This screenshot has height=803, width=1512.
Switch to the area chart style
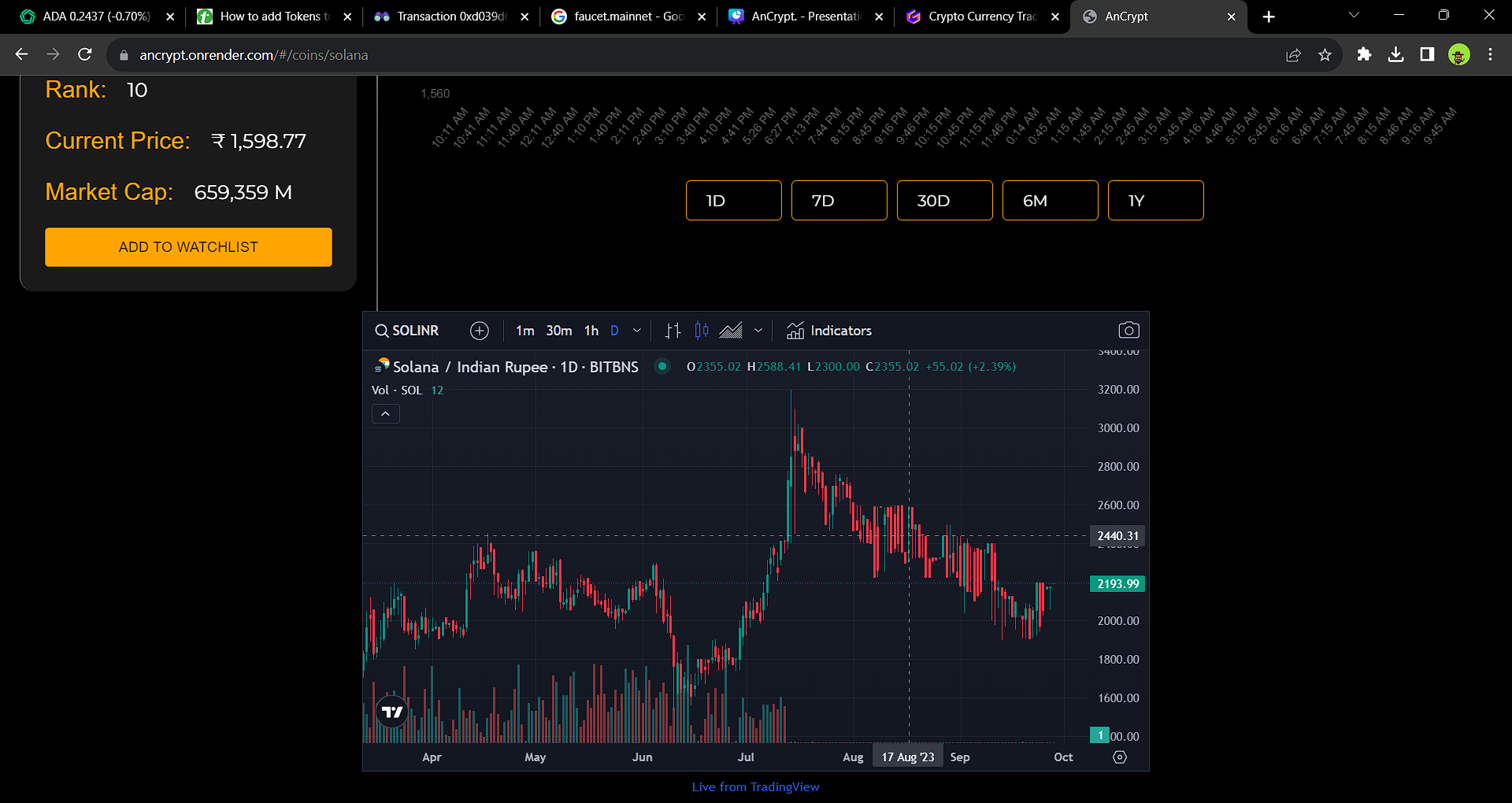[731, 331]
